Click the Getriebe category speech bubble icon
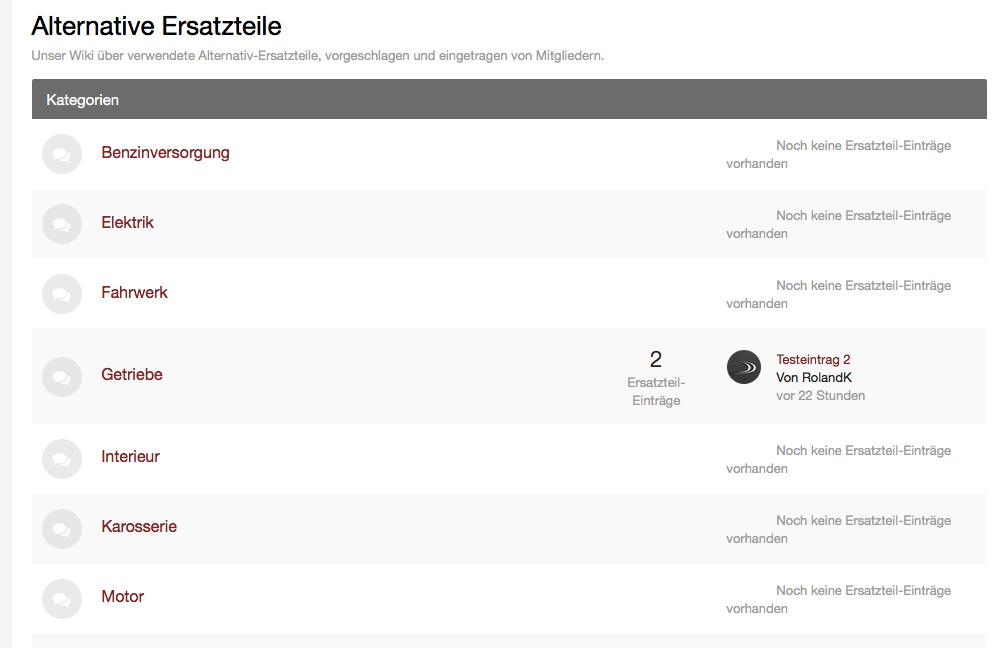This screenshot has width=1003, height=648. coord(62,376)
